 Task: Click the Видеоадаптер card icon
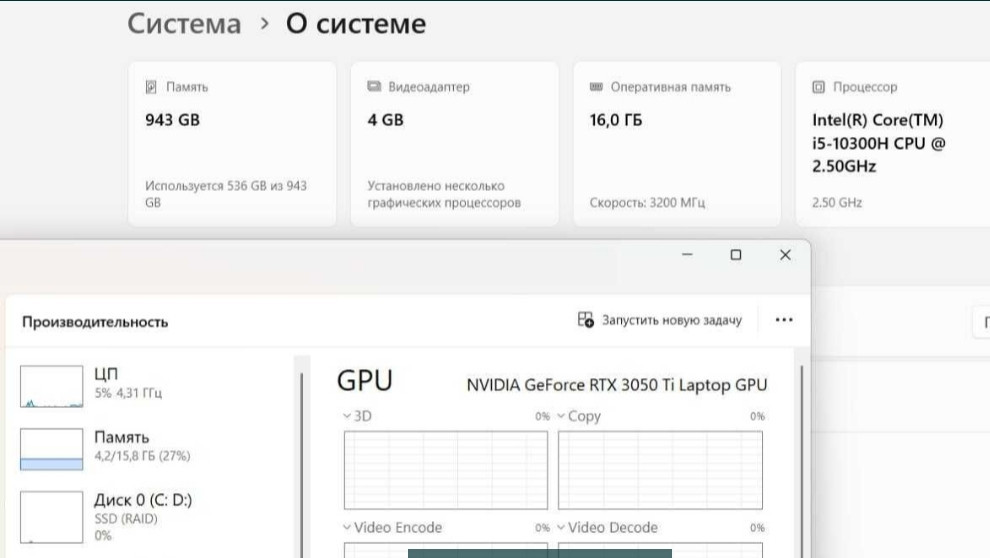coord(374,86)
